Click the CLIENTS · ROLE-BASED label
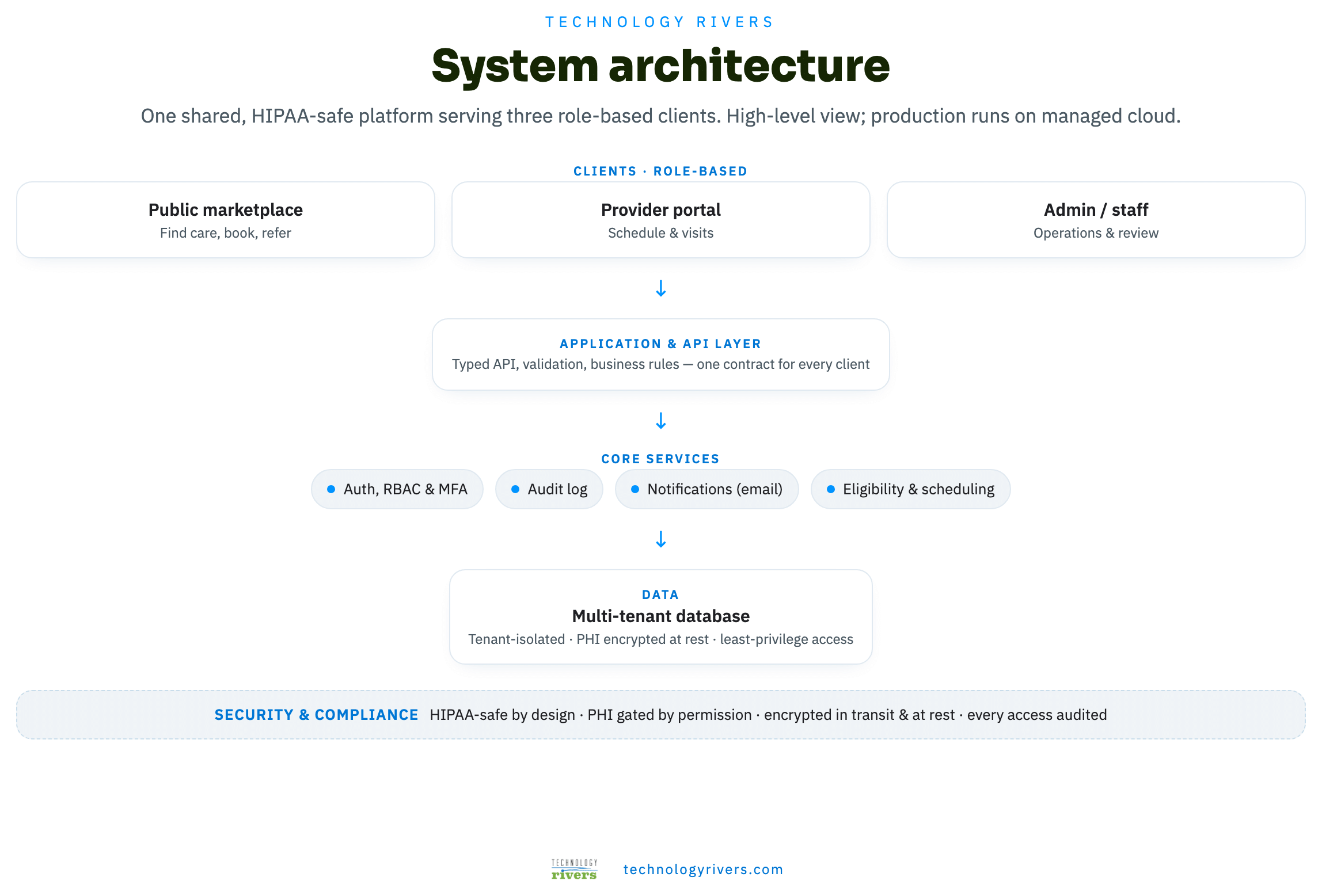This screenshot has width=1322, height=896. pos(660,171)
